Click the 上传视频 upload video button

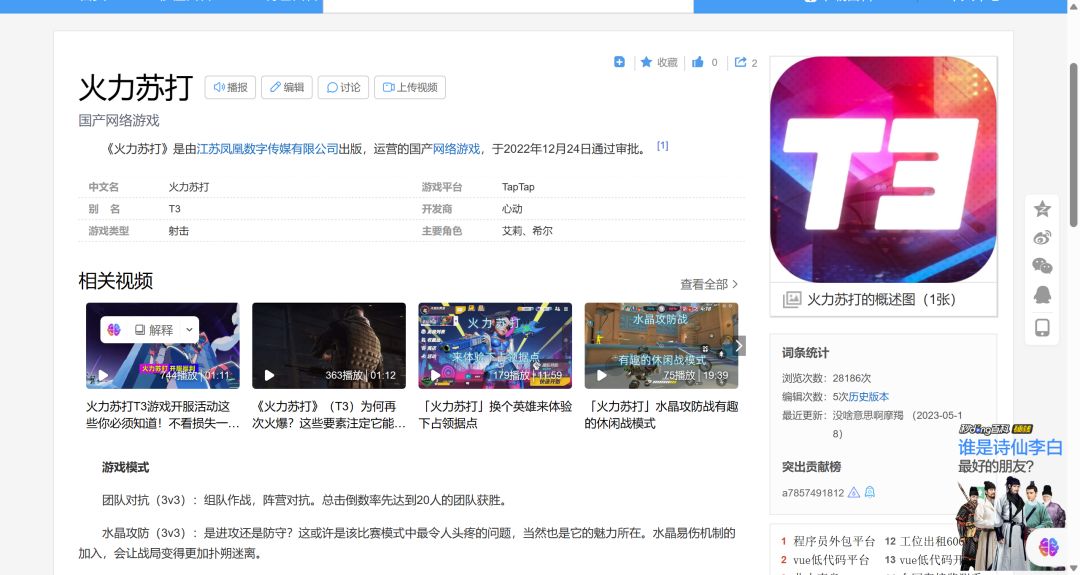click(410, 87)
